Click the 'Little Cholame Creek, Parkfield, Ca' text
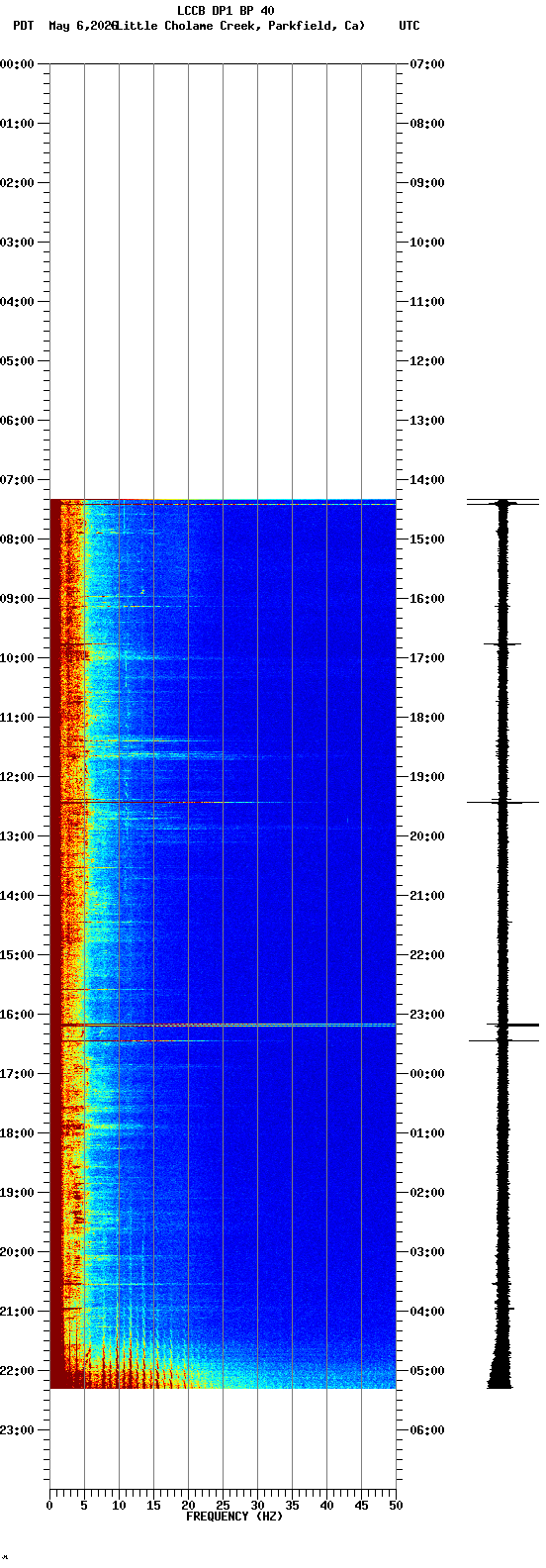Screen dimensions: 546x1568 239,26
